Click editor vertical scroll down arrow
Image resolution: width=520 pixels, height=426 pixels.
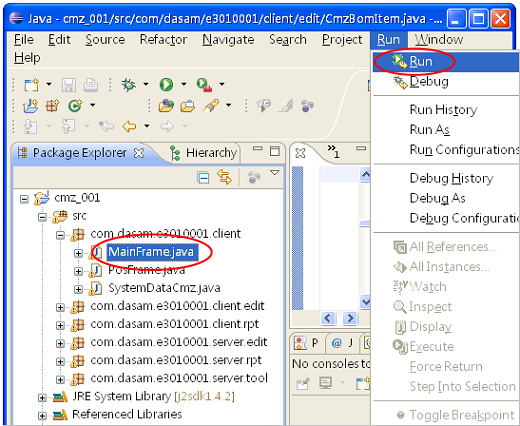point(365,302)
